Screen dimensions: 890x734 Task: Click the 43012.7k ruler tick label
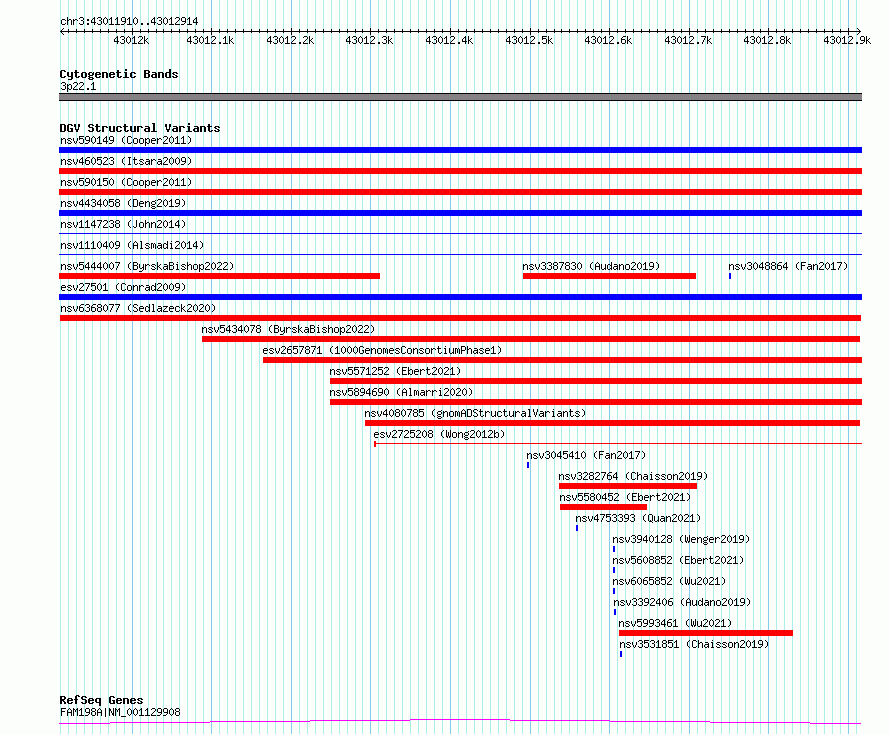tap(688, 40)
